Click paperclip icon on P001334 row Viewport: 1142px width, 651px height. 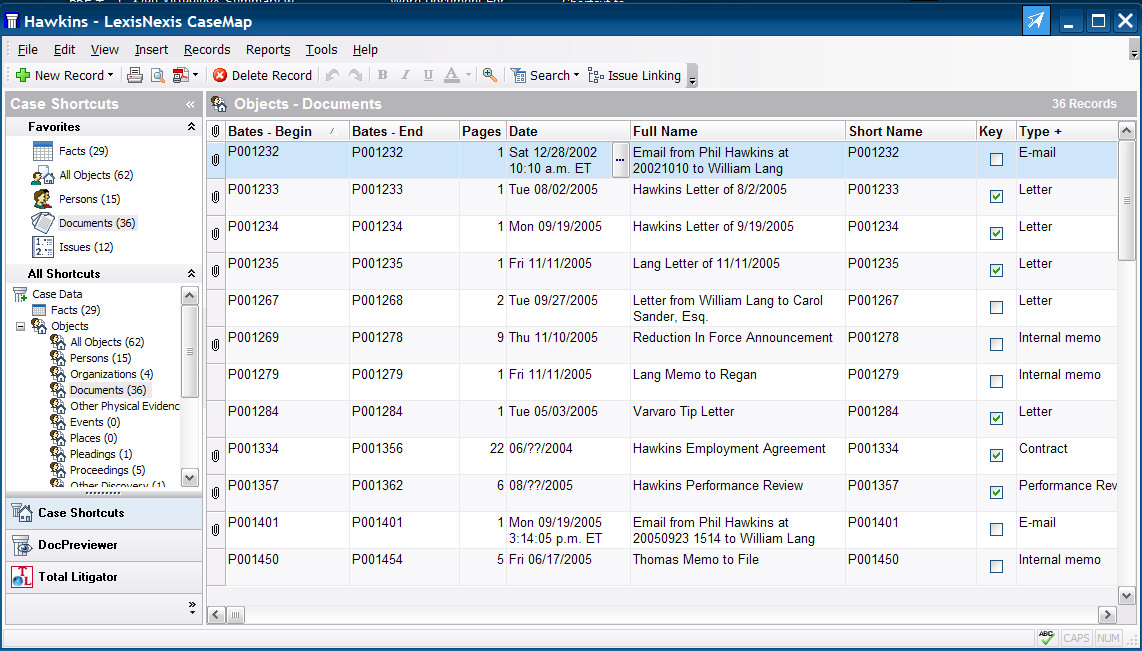click(216, 456)
